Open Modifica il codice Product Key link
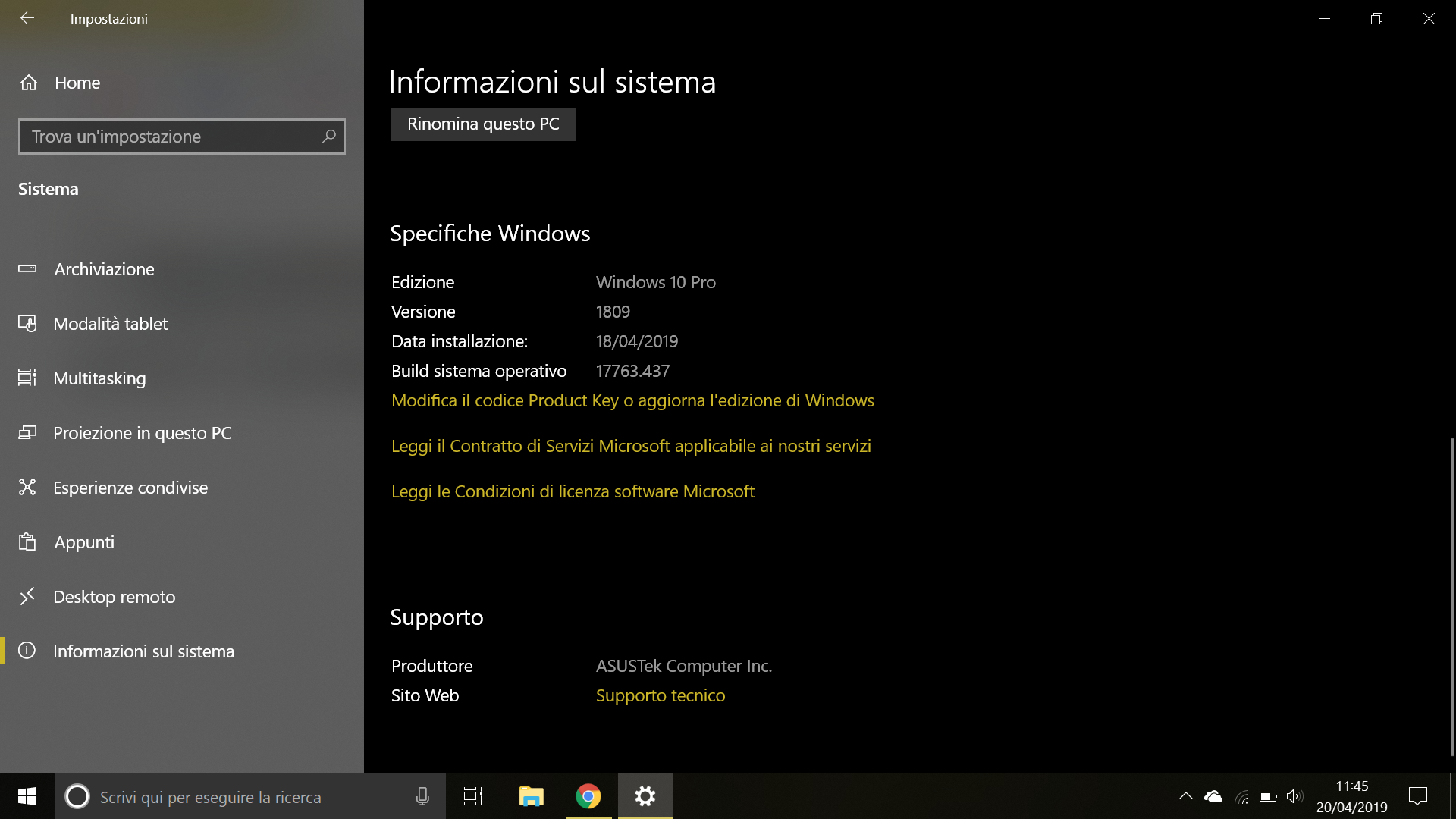Image resolution: width=1456 pixels, height=819 pixels. click(632, 400)
